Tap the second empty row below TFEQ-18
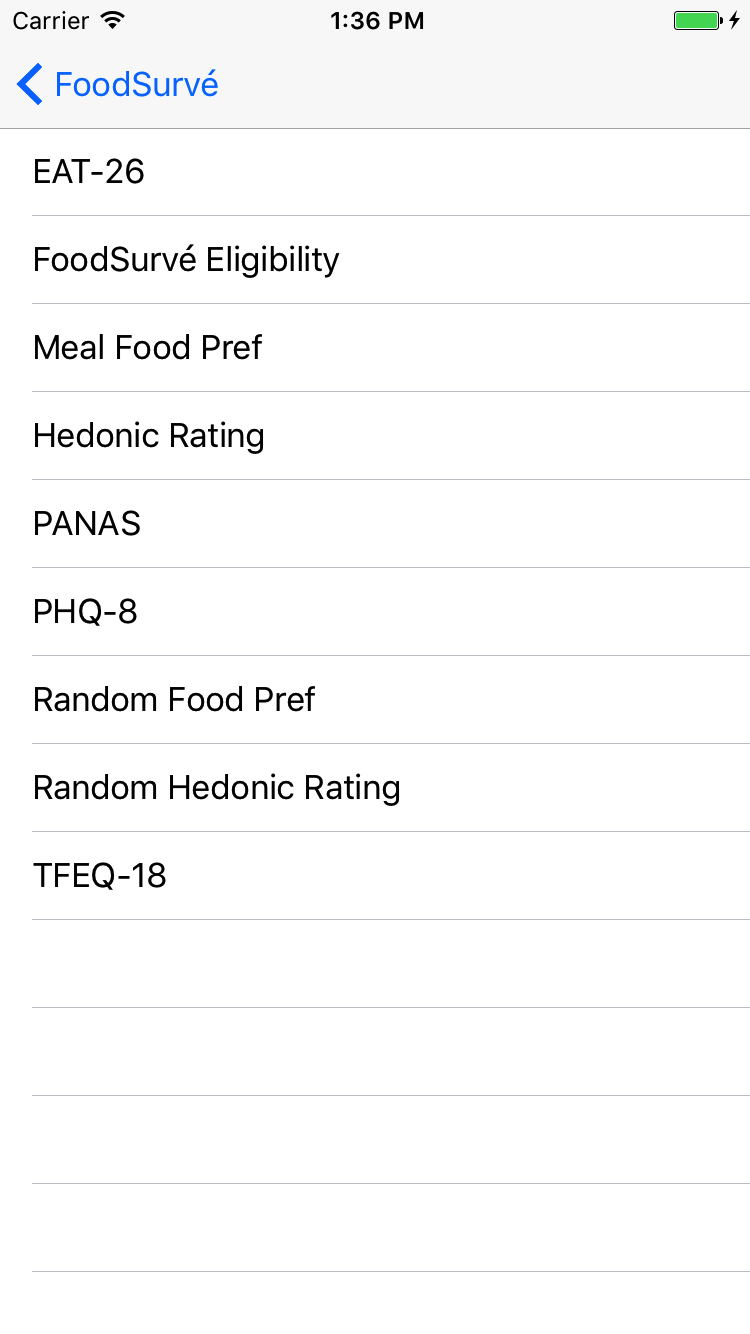 (375, 1052)
